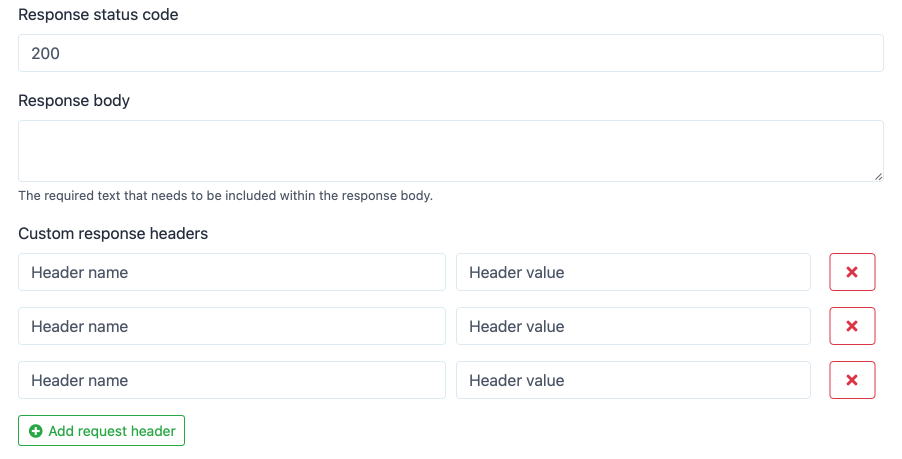Select the first row Header value field

point(633,272)
